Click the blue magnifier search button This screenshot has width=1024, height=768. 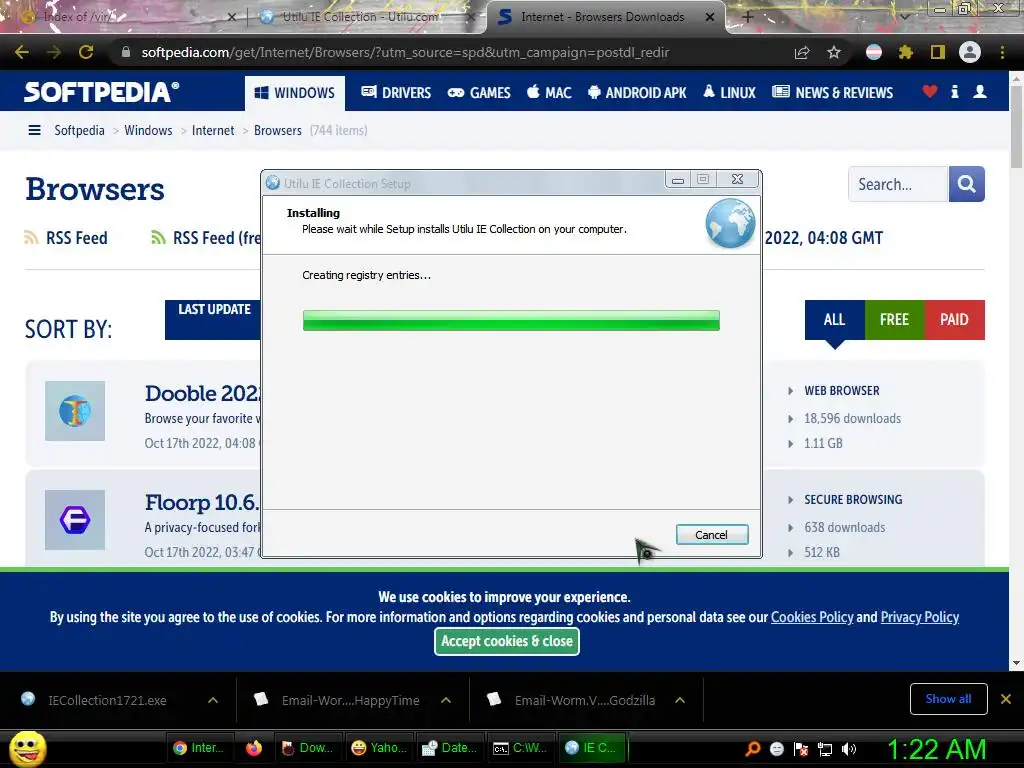click(x=967, y=184)
